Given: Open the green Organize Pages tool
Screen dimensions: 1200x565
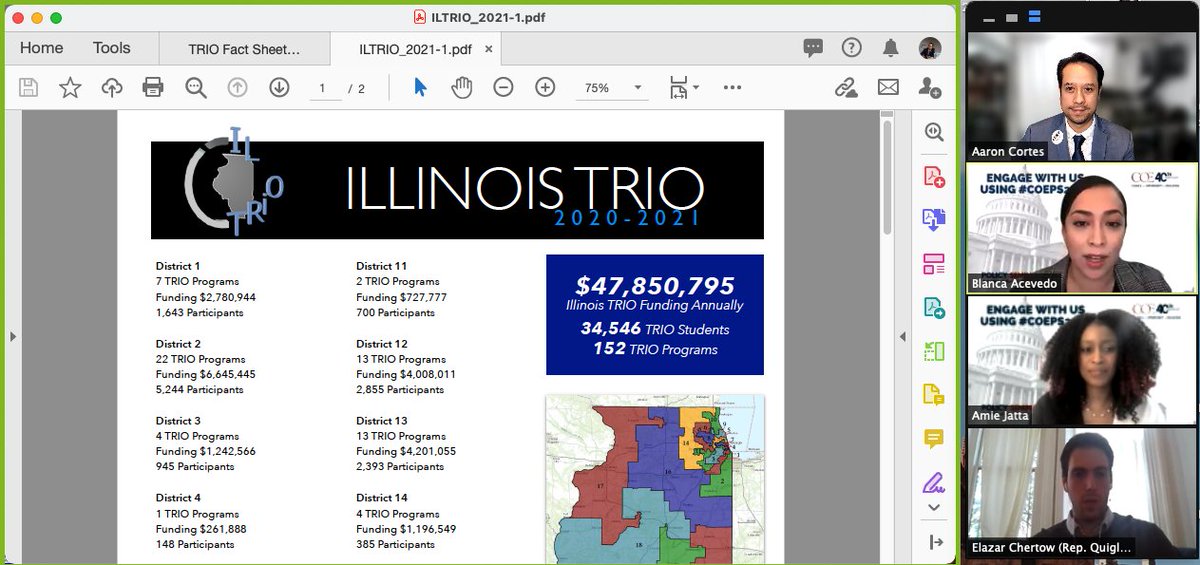Looking at the screenshot, I should 934,351.
